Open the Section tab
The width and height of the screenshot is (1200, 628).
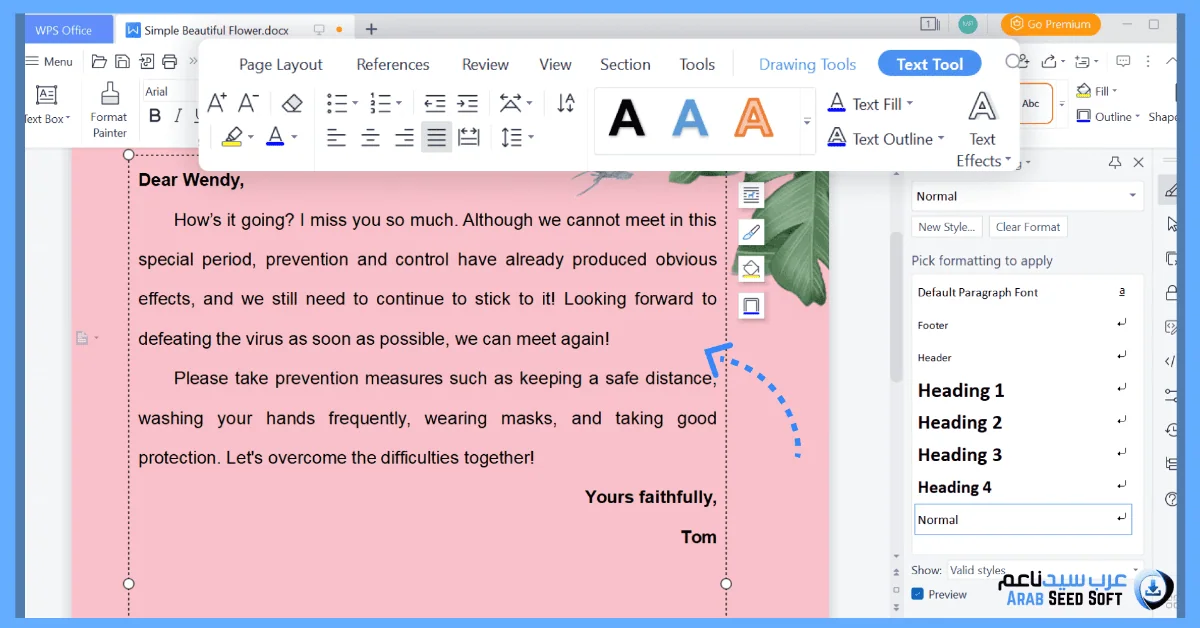point(624,64)
